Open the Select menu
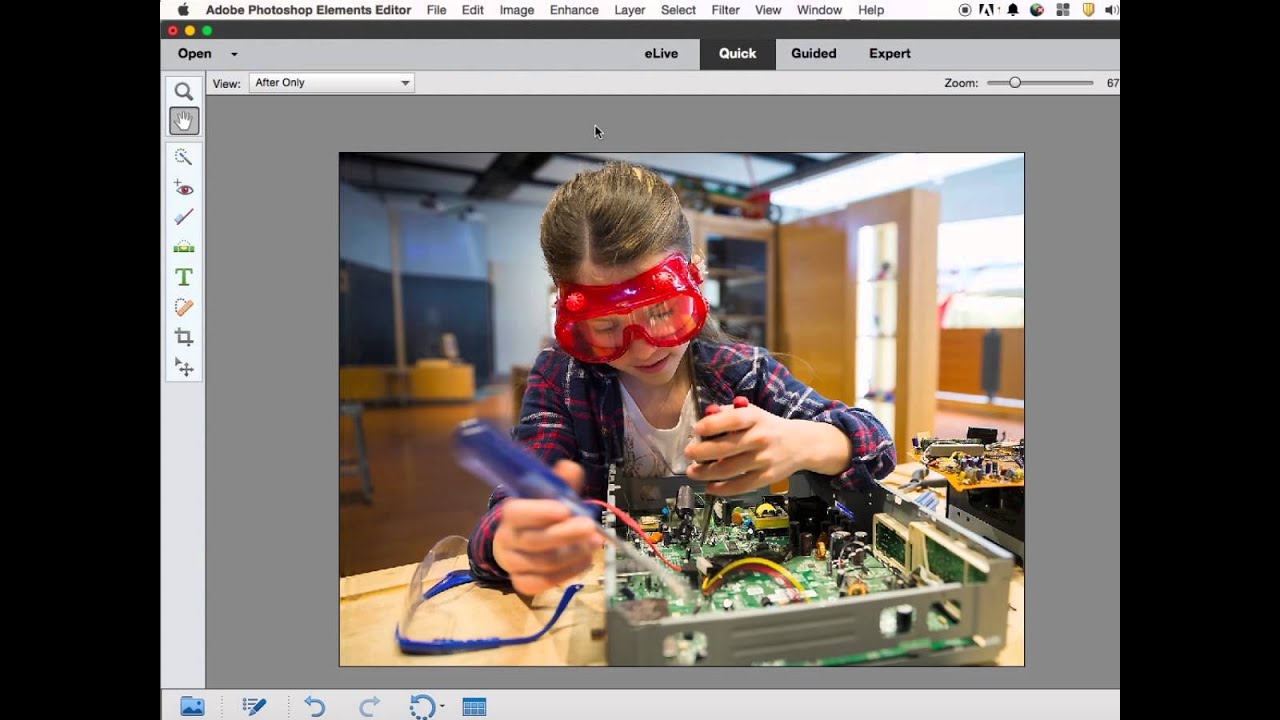Image resolution: width=1280 pixels, height=720 pixels. (x=678, y=10)
